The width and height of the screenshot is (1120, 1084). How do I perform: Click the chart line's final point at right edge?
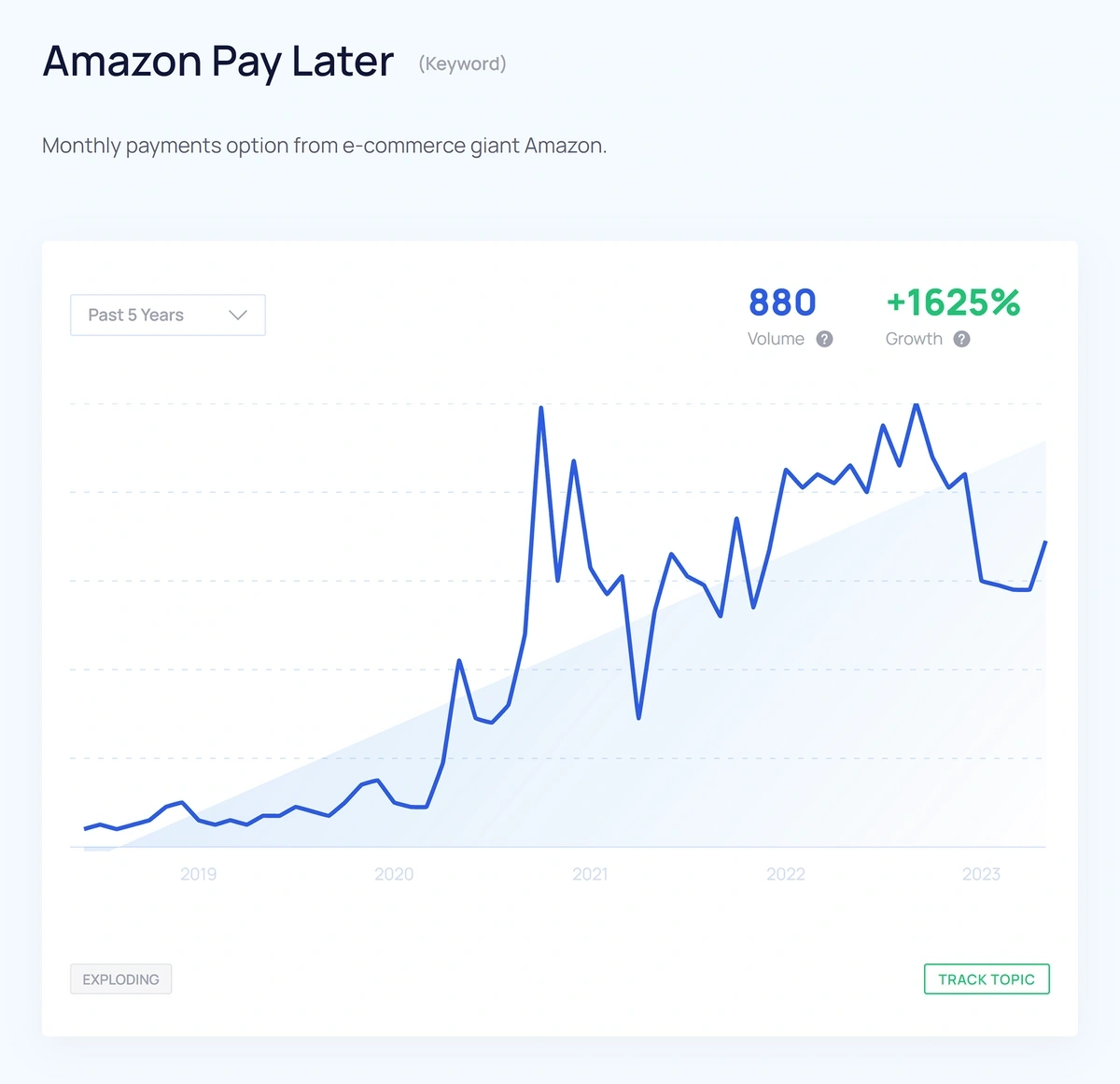[1045, 542]
